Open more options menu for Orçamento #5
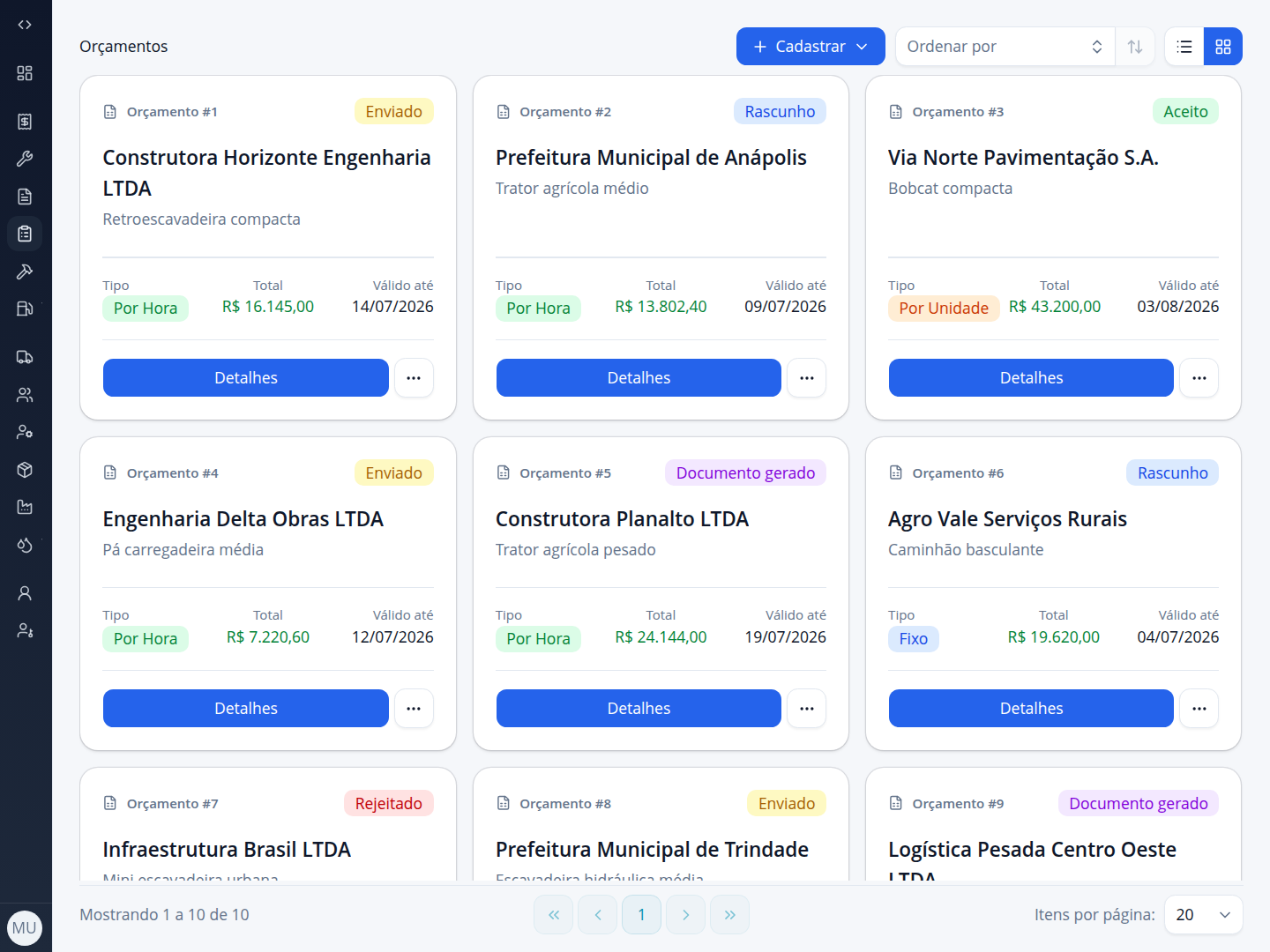This screenshot has width=1270, height=952. click(807, 709)
